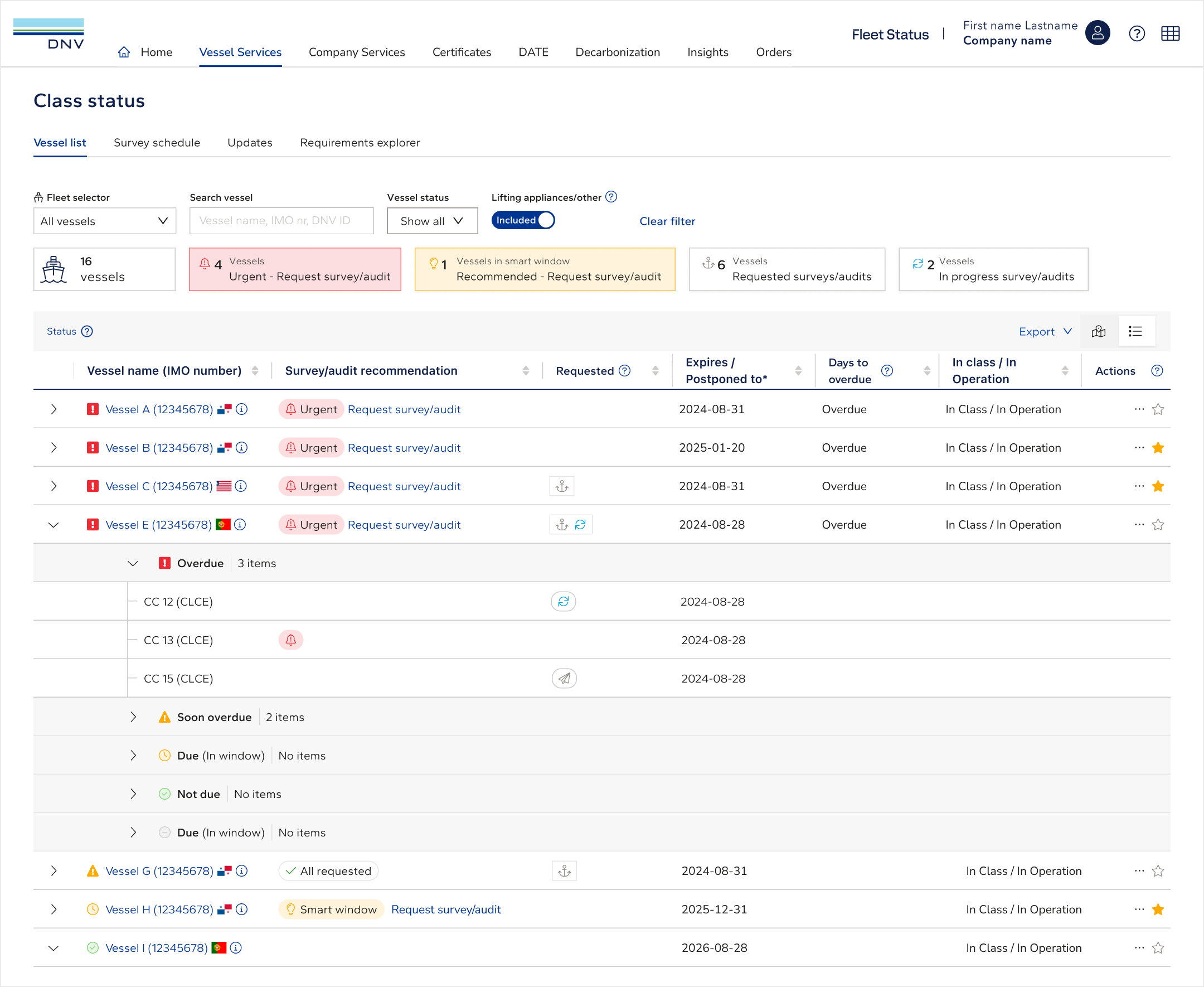Screen dimensions: 1204x987
Task: Click the Clear filter link
Action: pyautogui.click(x=667, y=221)
